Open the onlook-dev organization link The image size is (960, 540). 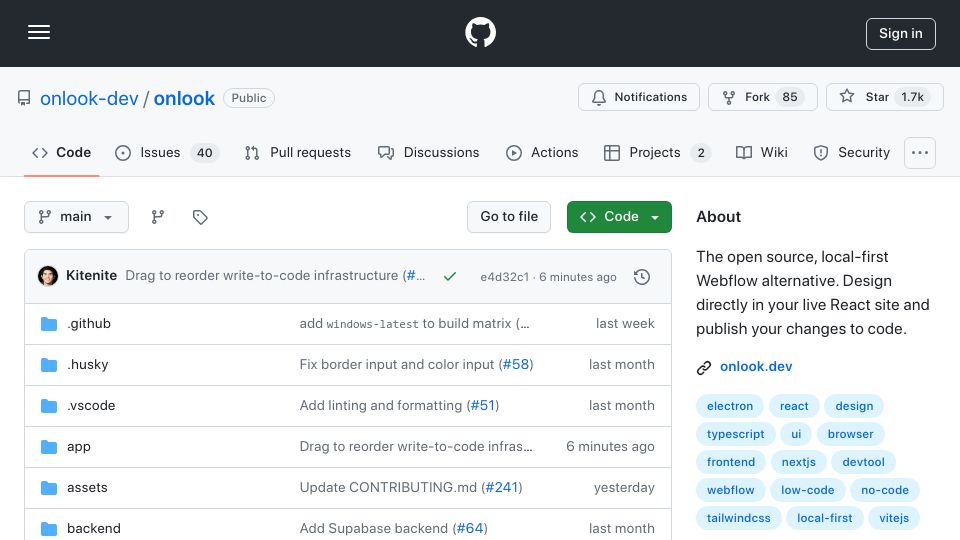(89, 98)
